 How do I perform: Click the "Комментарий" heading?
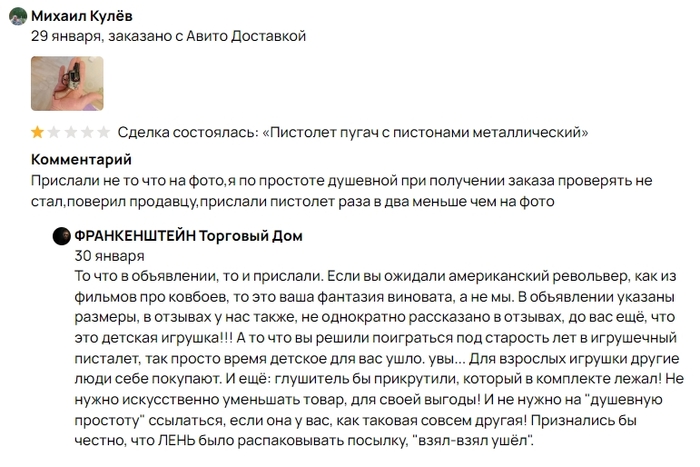(x=81, y=159)
